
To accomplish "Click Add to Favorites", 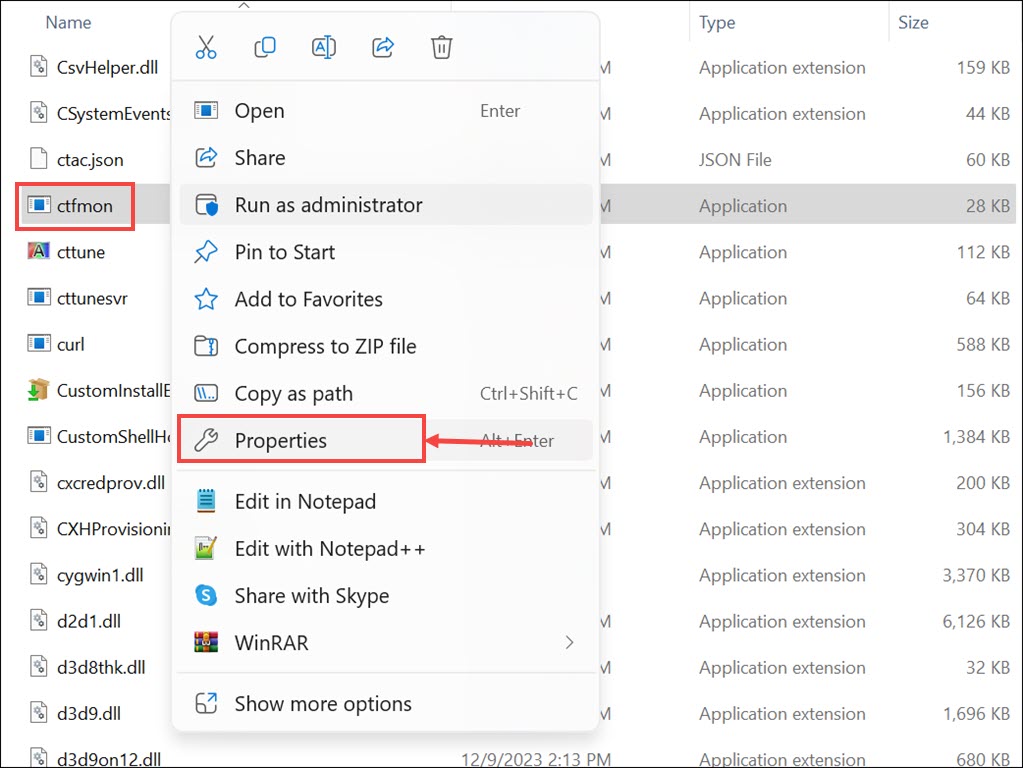I will point(307,299).
